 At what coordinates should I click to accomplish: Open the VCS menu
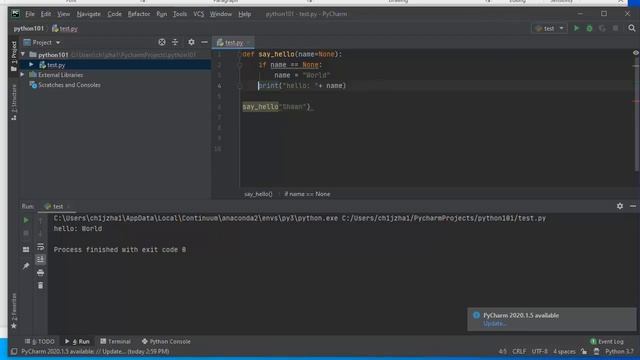pos(198,14)
